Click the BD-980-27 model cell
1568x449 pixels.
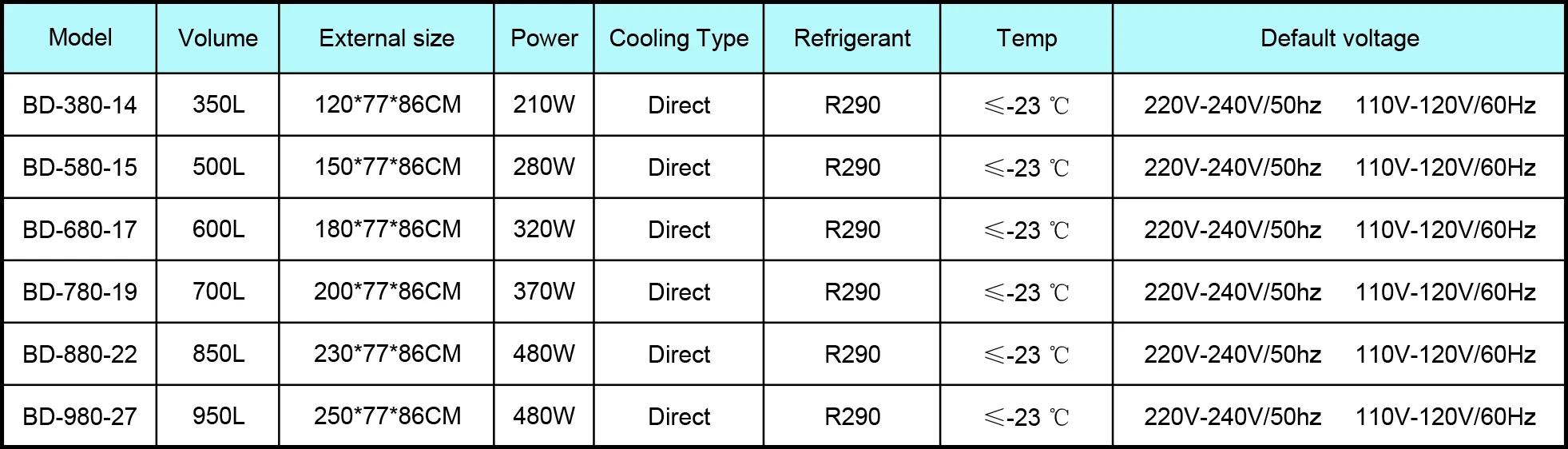[x=80, y=416]
